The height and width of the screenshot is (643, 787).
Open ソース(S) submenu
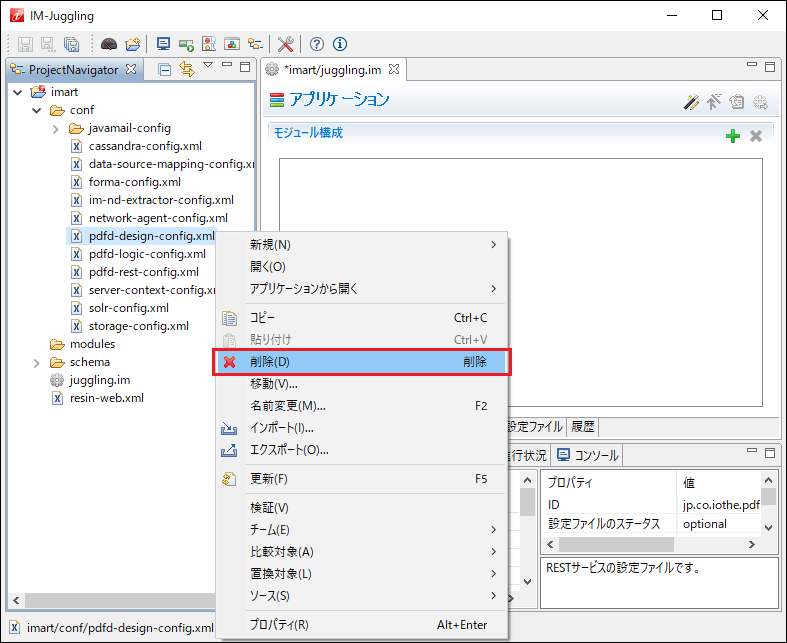pyautogui.click(x=361, y=596)
